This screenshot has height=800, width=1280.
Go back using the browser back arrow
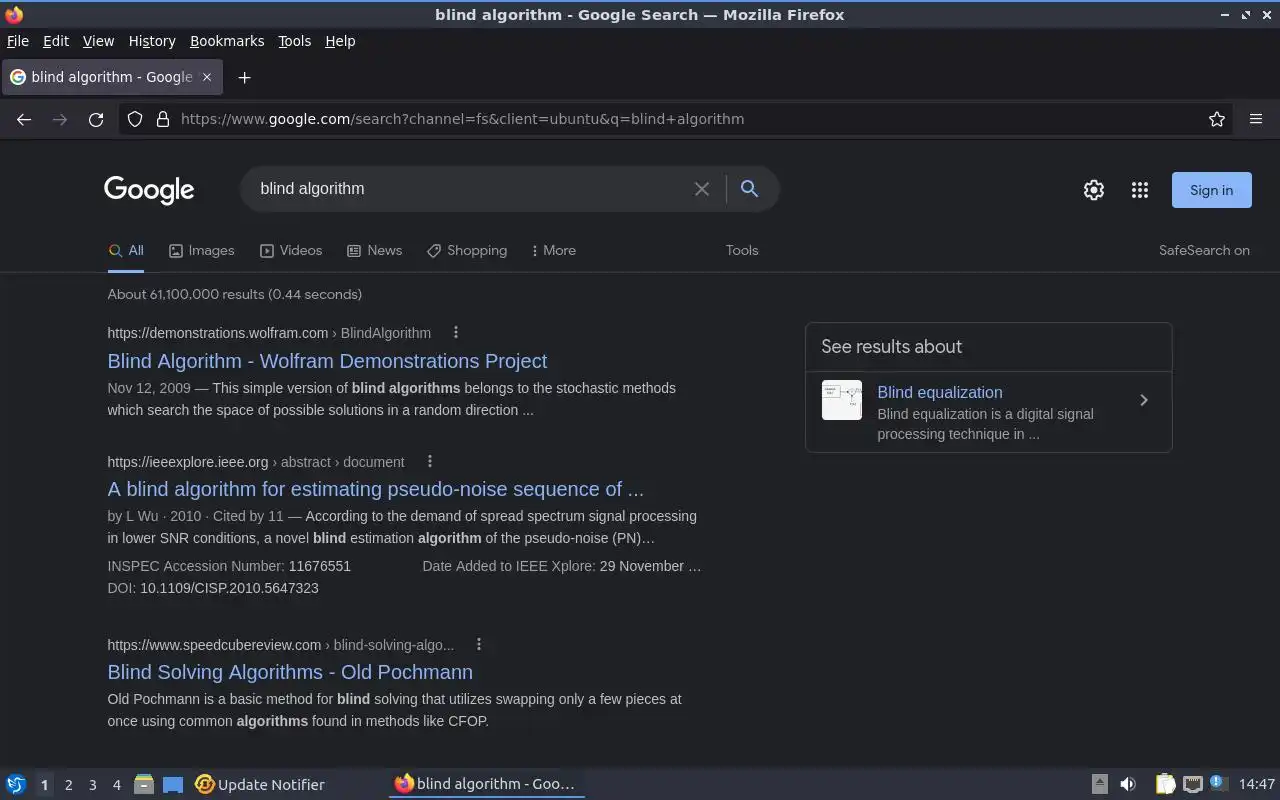[24, 119]
